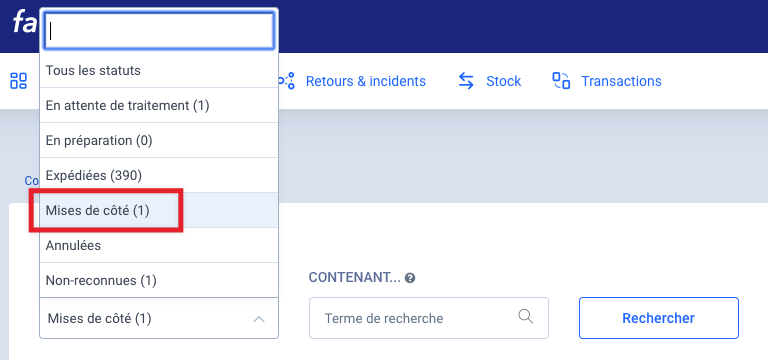Click the dashboard grid icon
This screenshot has height=360, width=768.
[19, 81]
